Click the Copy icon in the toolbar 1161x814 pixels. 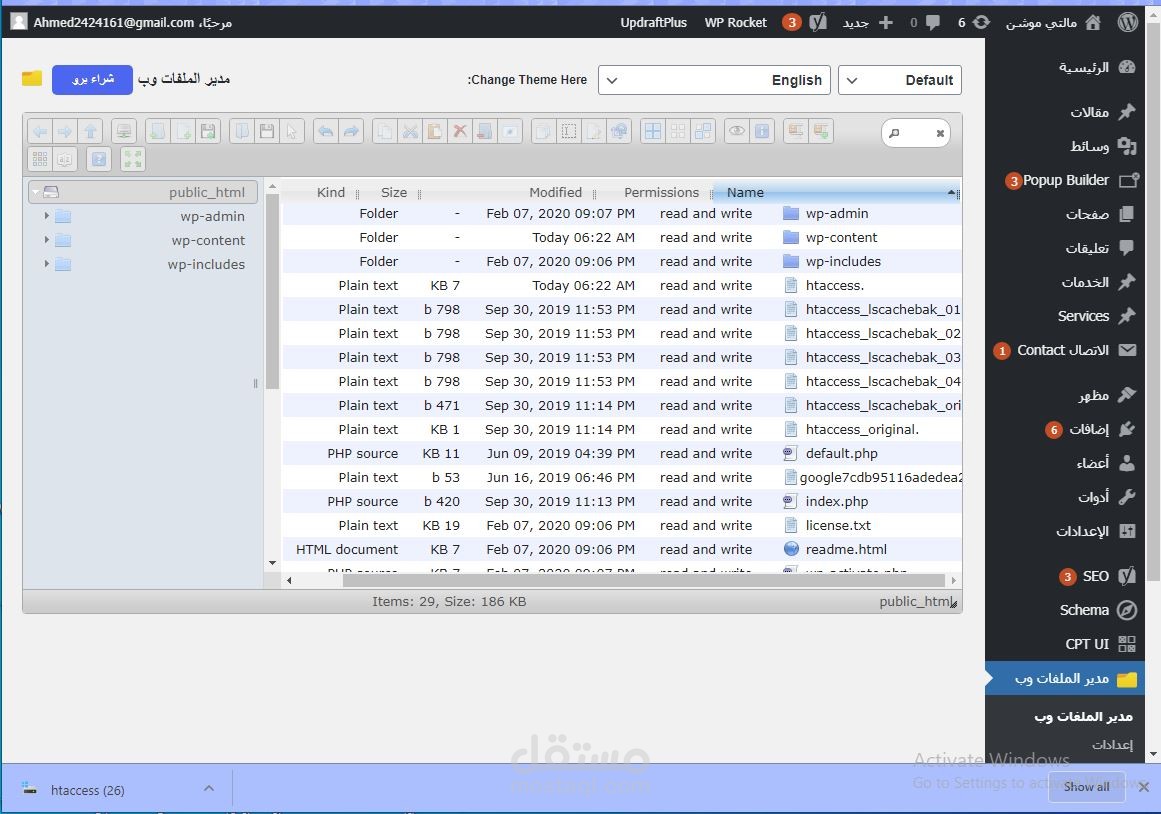pyautogui.click(x=384, y=132)
